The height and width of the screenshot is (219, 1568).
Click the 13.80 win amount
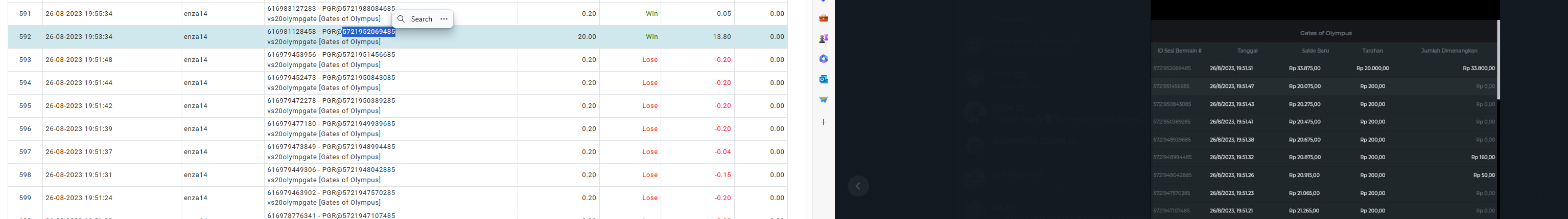tap(721, 37)
